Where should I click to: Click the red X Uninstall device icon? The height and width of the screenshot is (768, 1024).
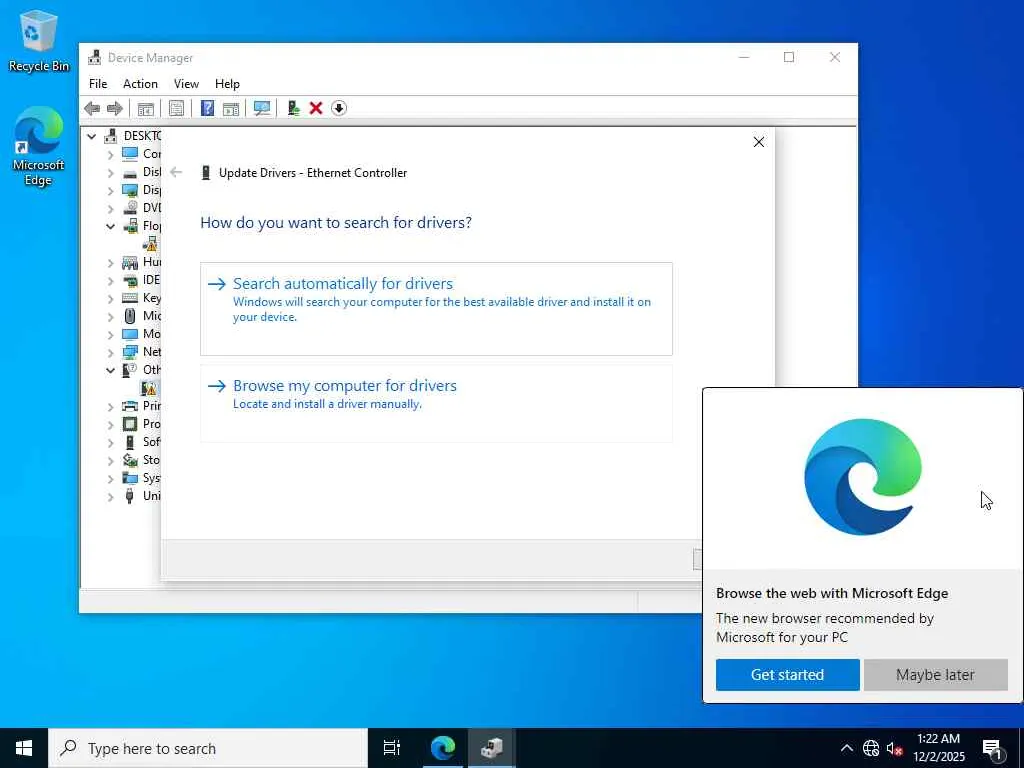tap(316, 108)
